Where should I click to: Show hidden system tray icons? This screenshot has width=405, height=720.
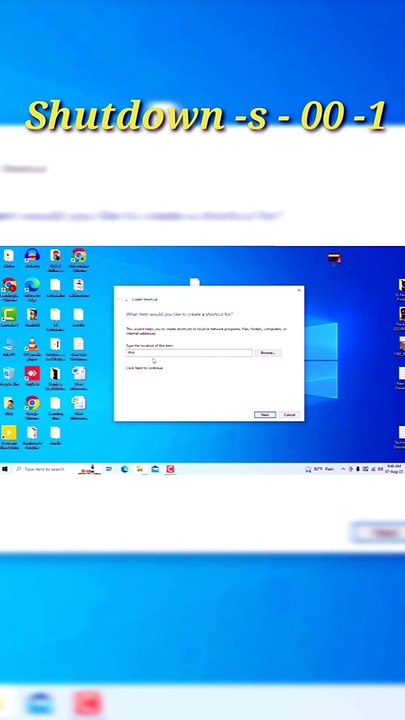tap(343, 469)
